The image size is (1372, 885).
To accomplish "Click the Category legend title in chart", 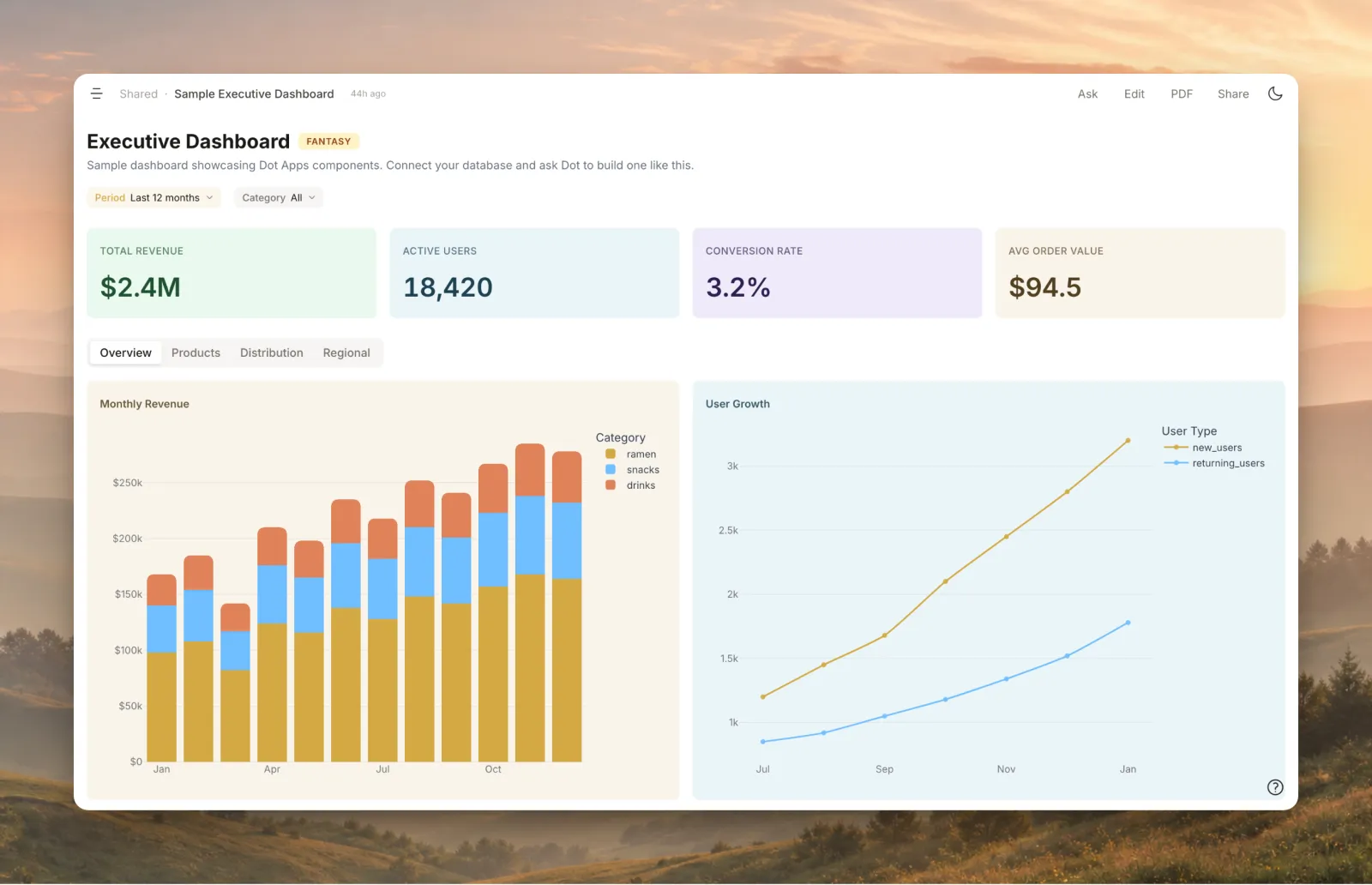I will (x=621, y=437).
